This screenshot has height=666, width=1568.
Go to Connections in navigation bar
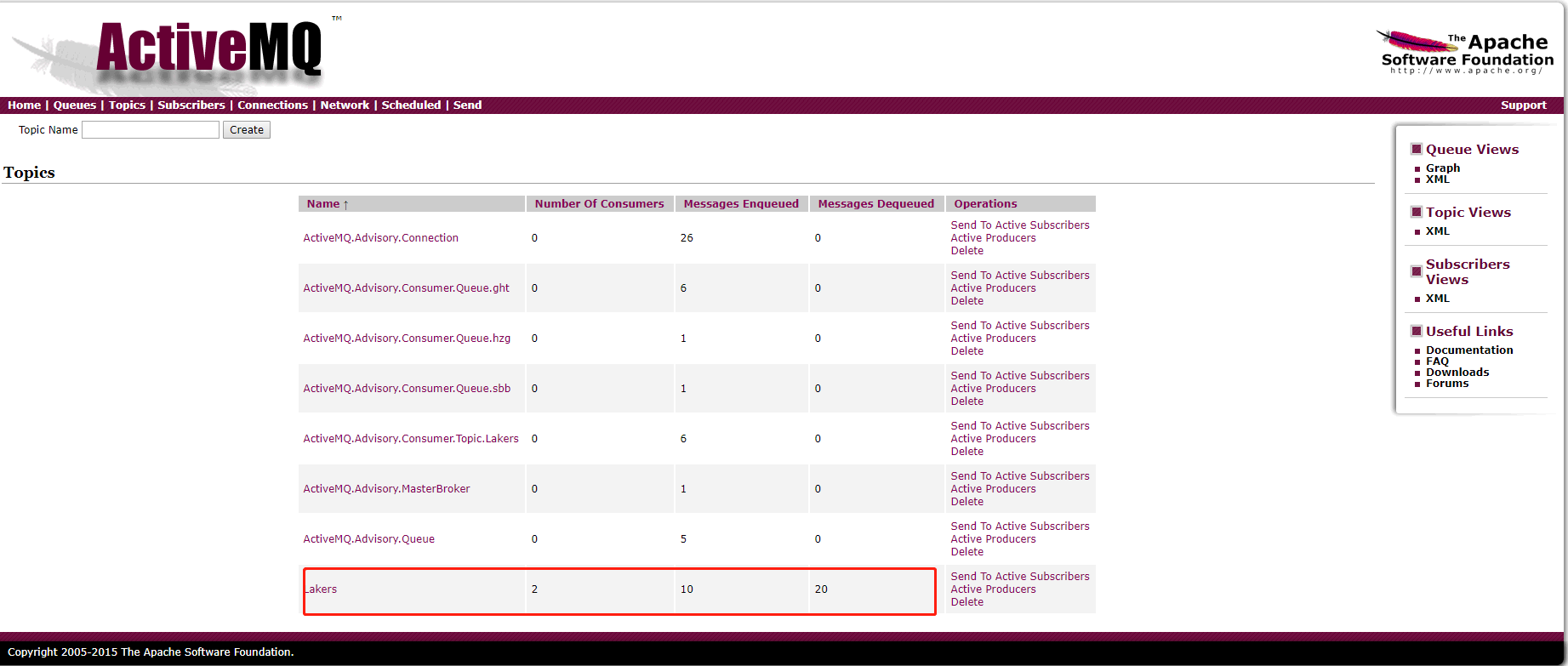[272, 105]
